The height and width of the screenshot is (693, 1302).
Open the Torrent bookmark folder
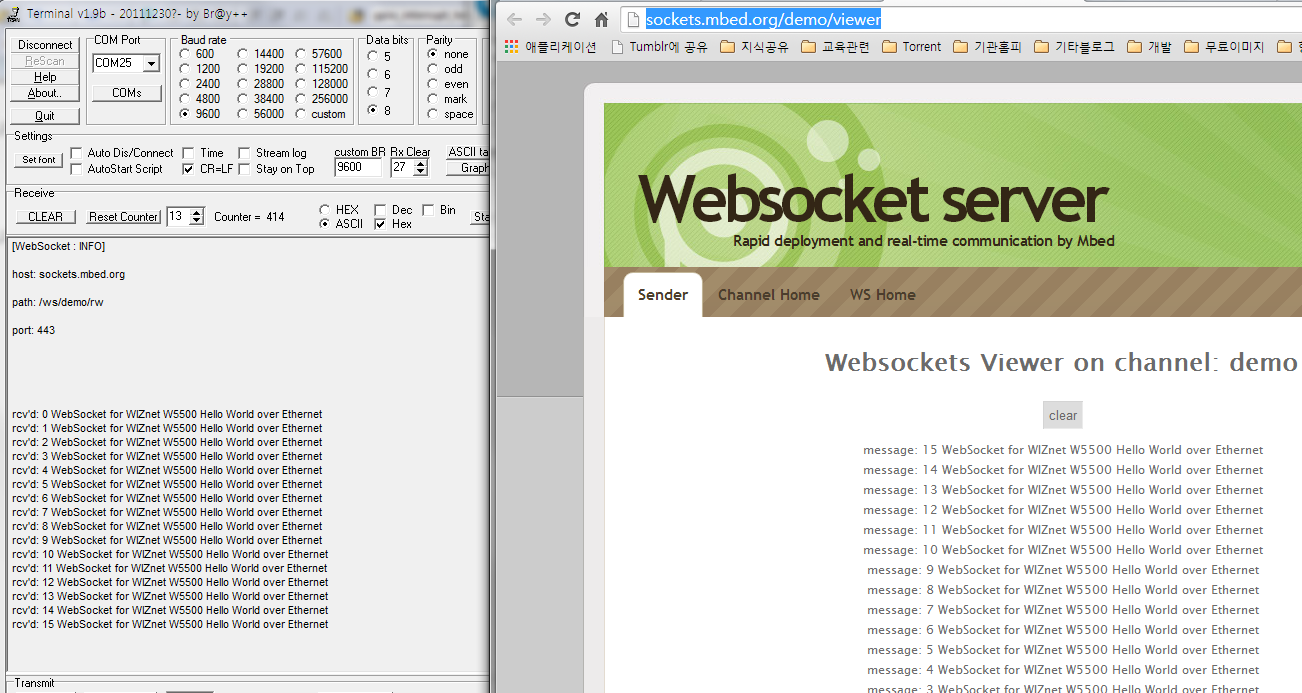[911, 47]
